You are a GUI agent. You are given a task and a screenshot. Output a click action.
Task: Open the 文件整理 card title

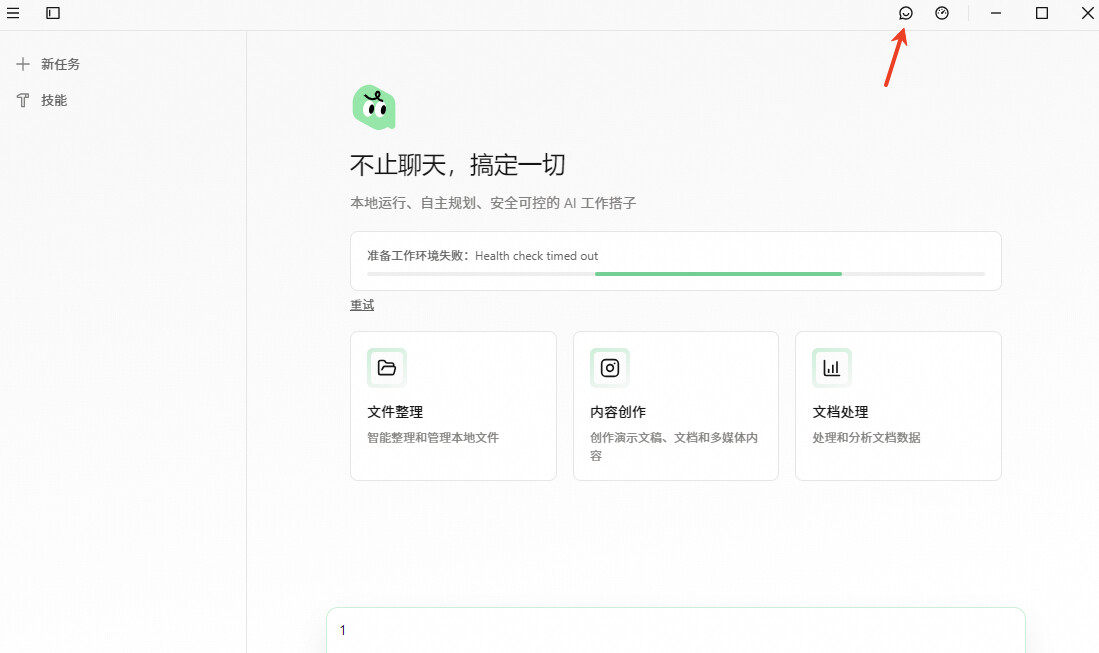(x=395, y=412)
